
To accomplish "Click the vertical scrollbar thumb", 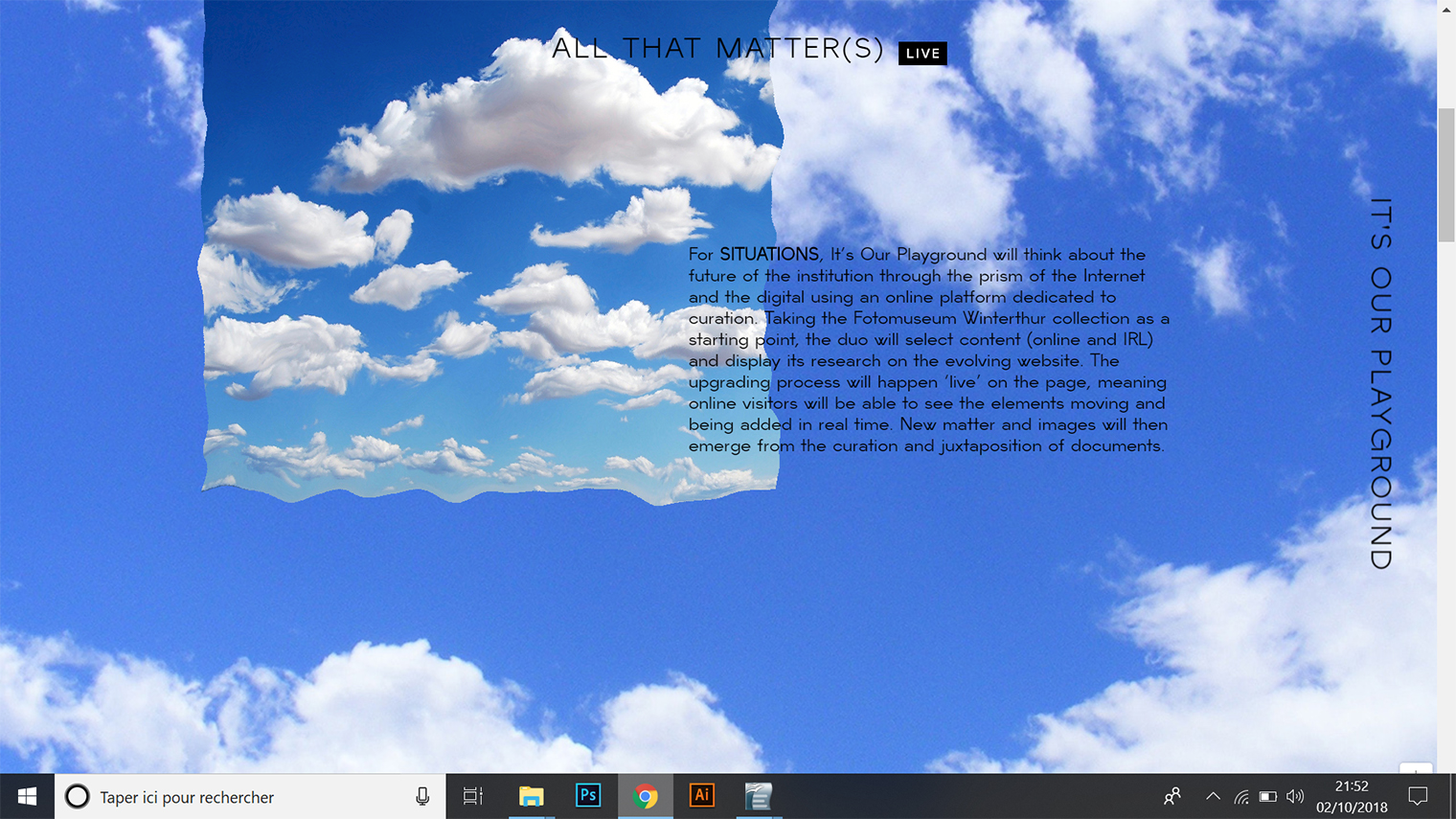I will click(1445, 174).
